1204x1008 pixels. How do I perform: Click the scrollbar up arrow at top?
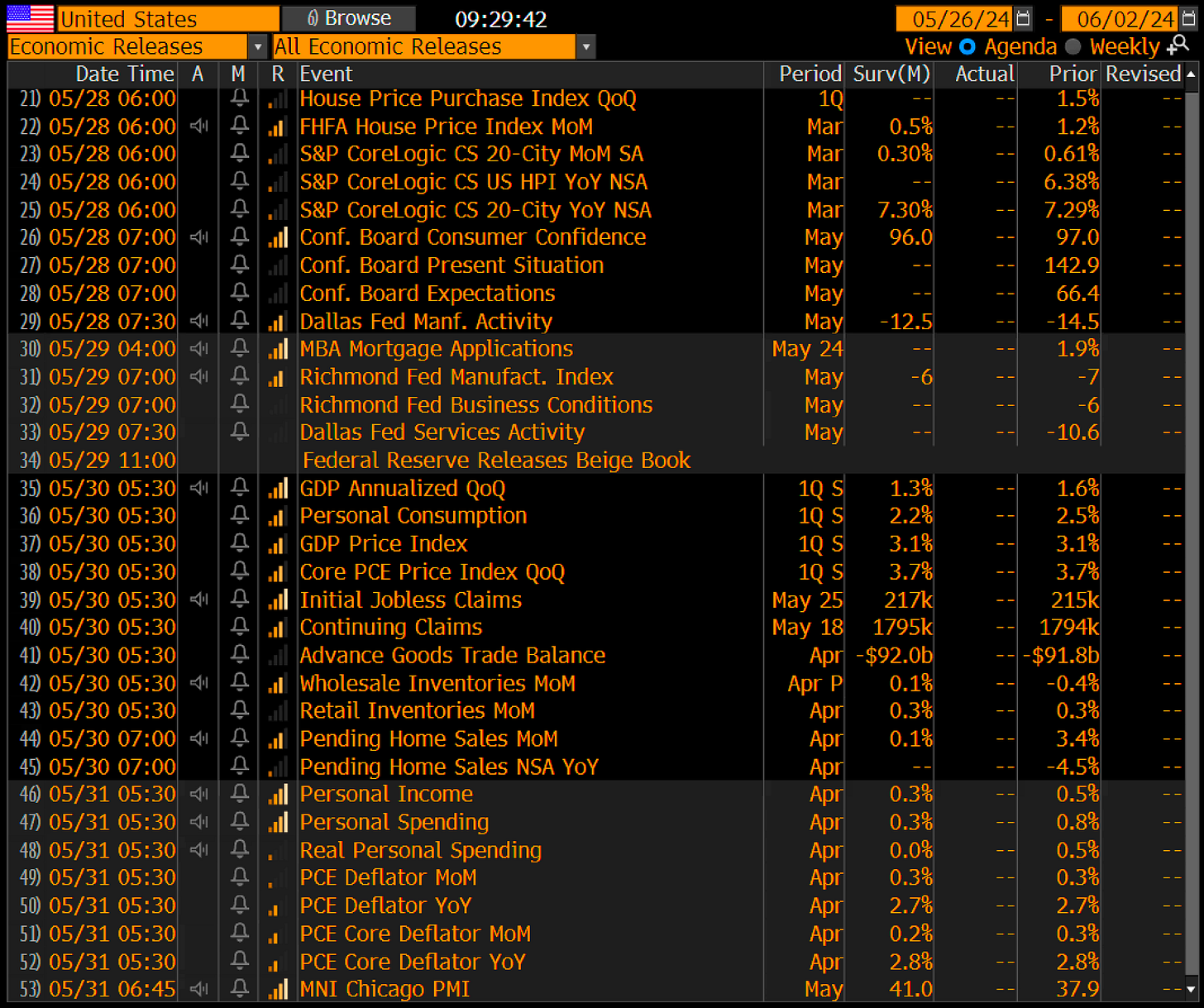pos(1191,74)
